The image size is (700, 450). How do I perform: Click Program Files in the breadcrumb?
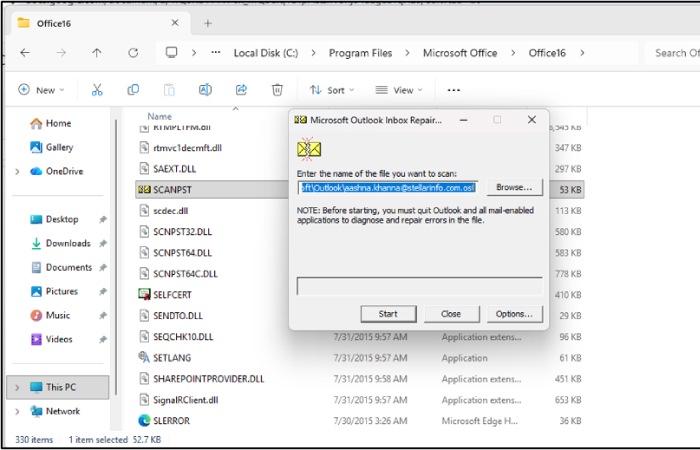pos(360,53)
